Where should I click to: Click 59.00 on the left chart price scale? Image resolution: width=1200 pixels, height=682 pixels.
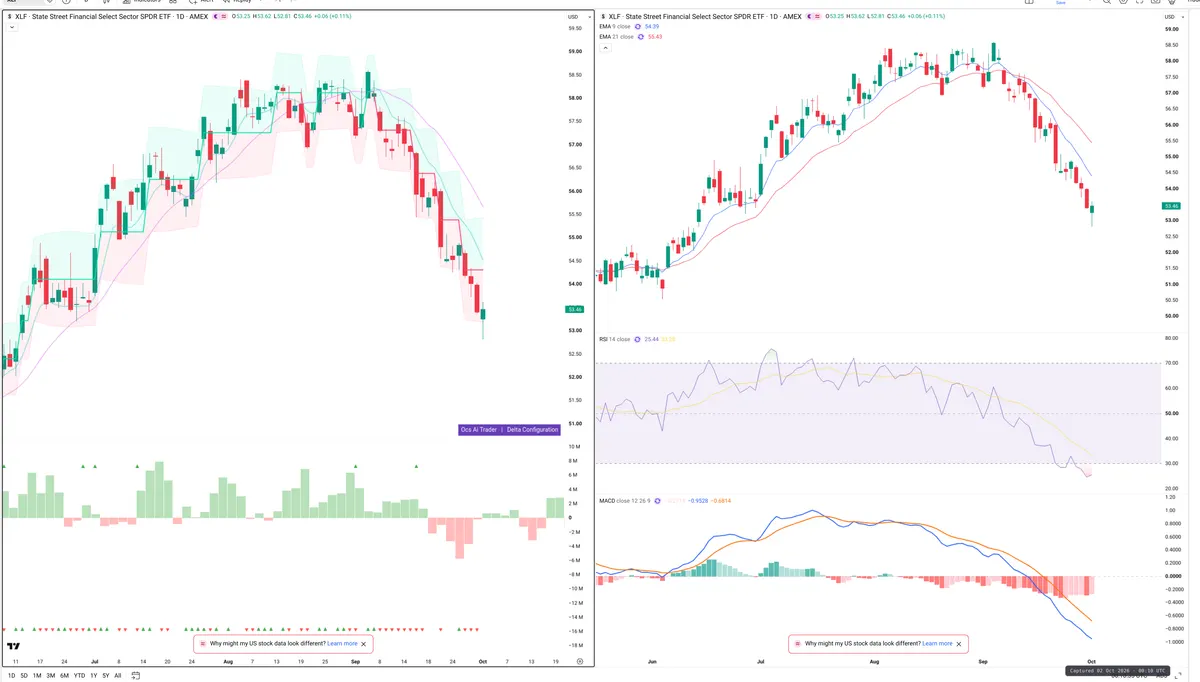(576, 51)
